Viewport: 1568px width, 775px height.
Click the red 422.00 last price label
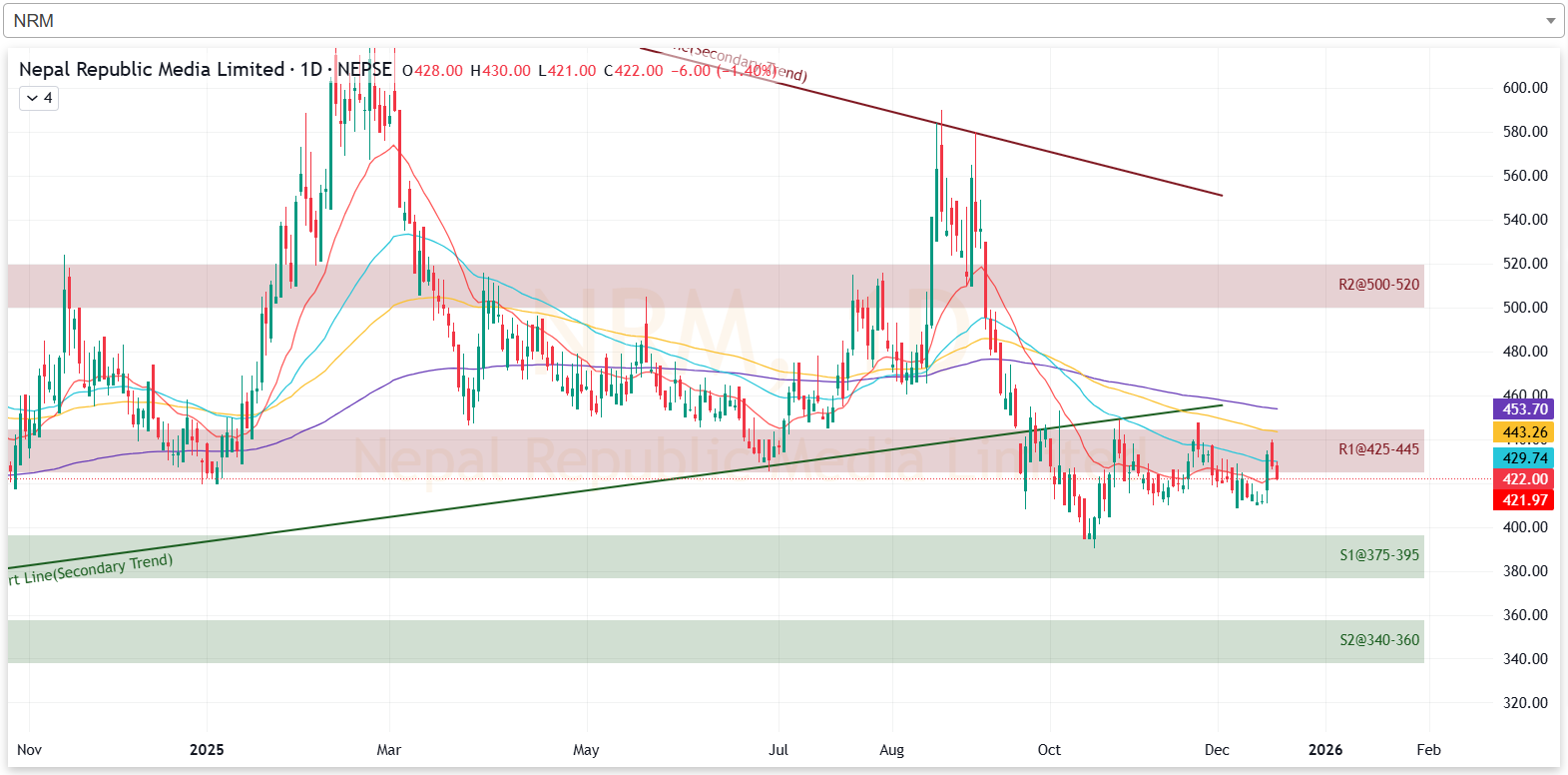click(1524, 479)
